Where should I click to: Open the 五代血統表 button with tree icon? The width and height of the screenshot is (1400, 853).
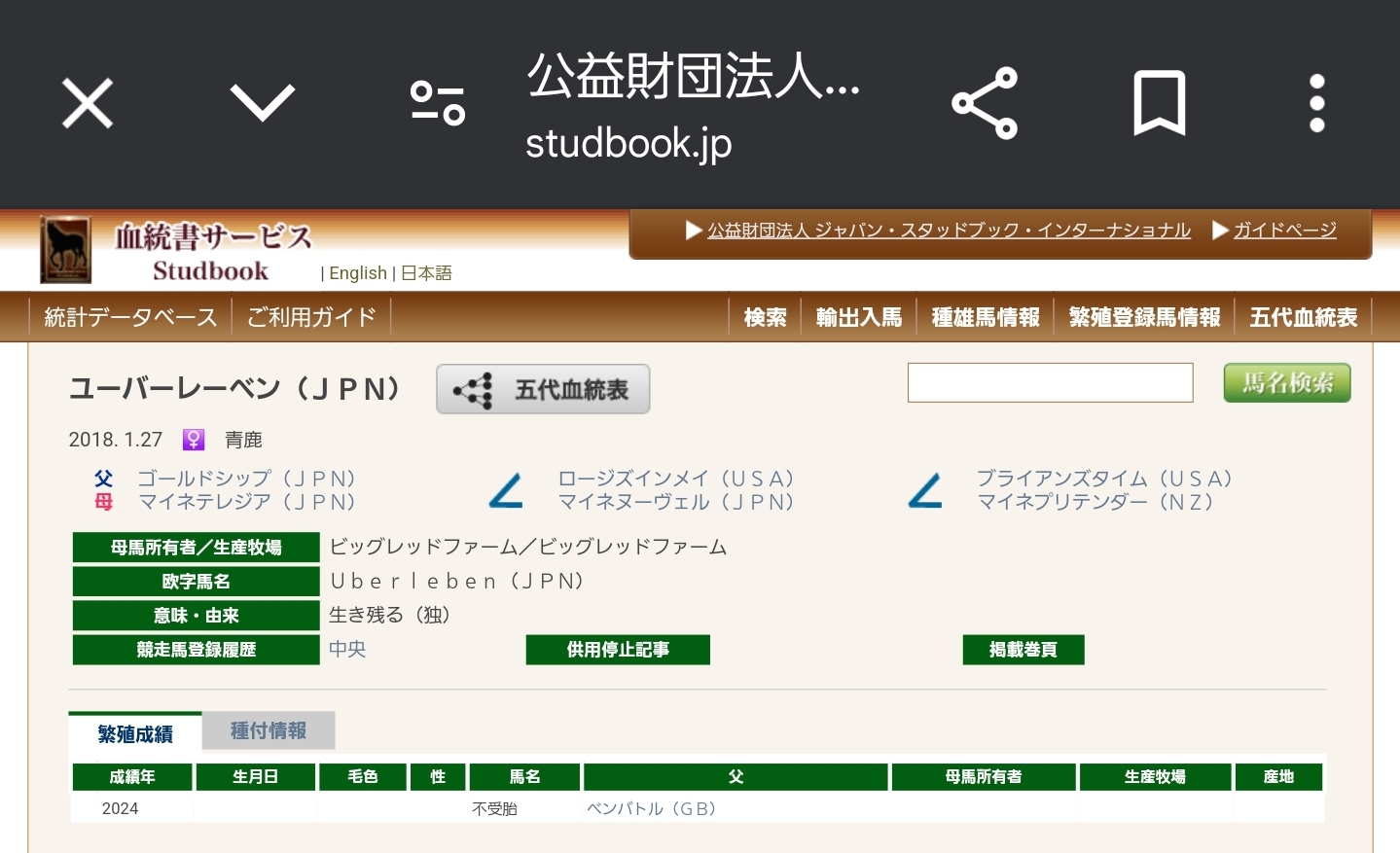(x=543, y=389)
